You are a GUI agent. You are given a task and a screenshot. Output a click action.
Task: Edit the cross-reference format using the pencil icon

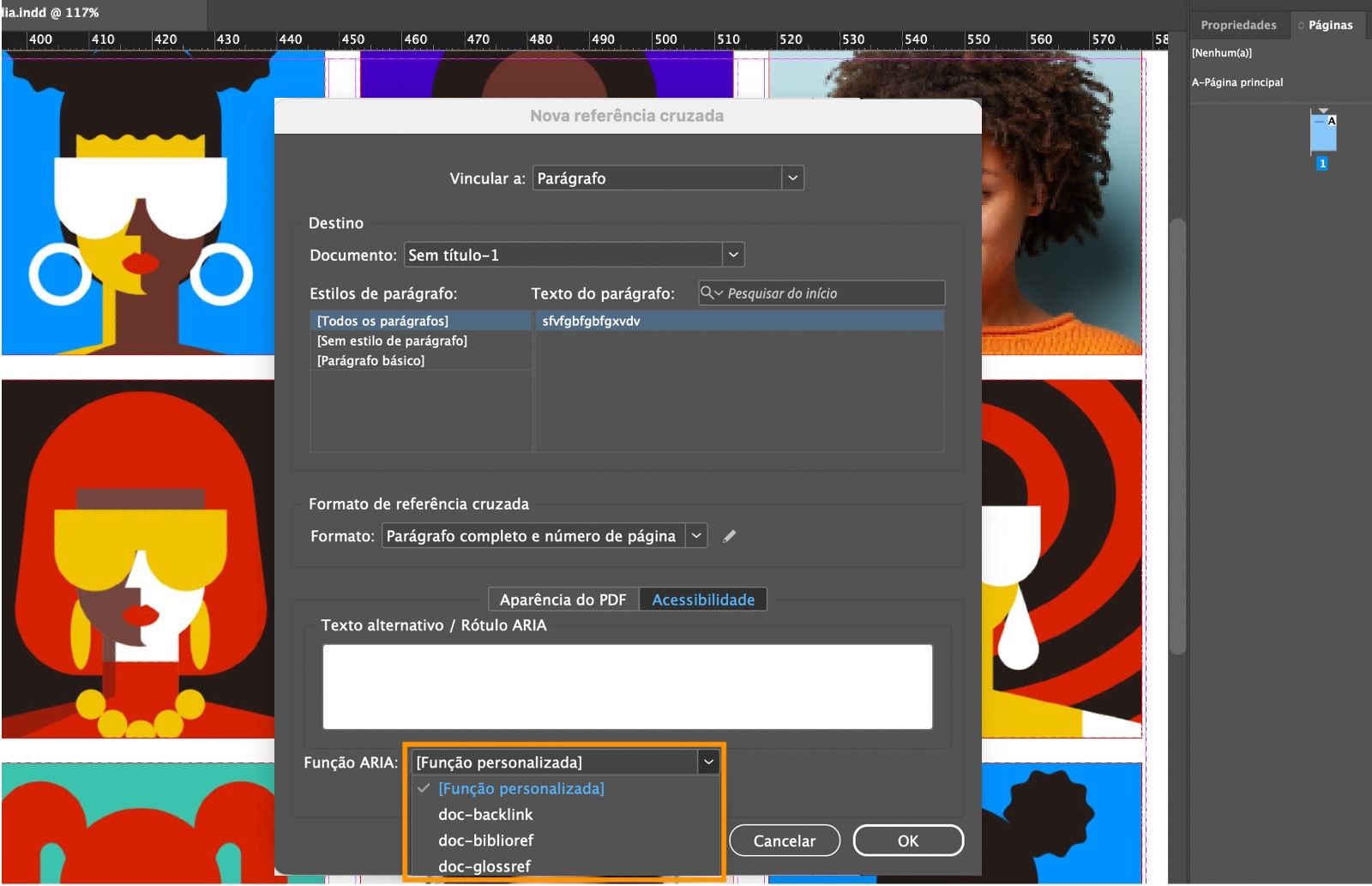(730, 535)
